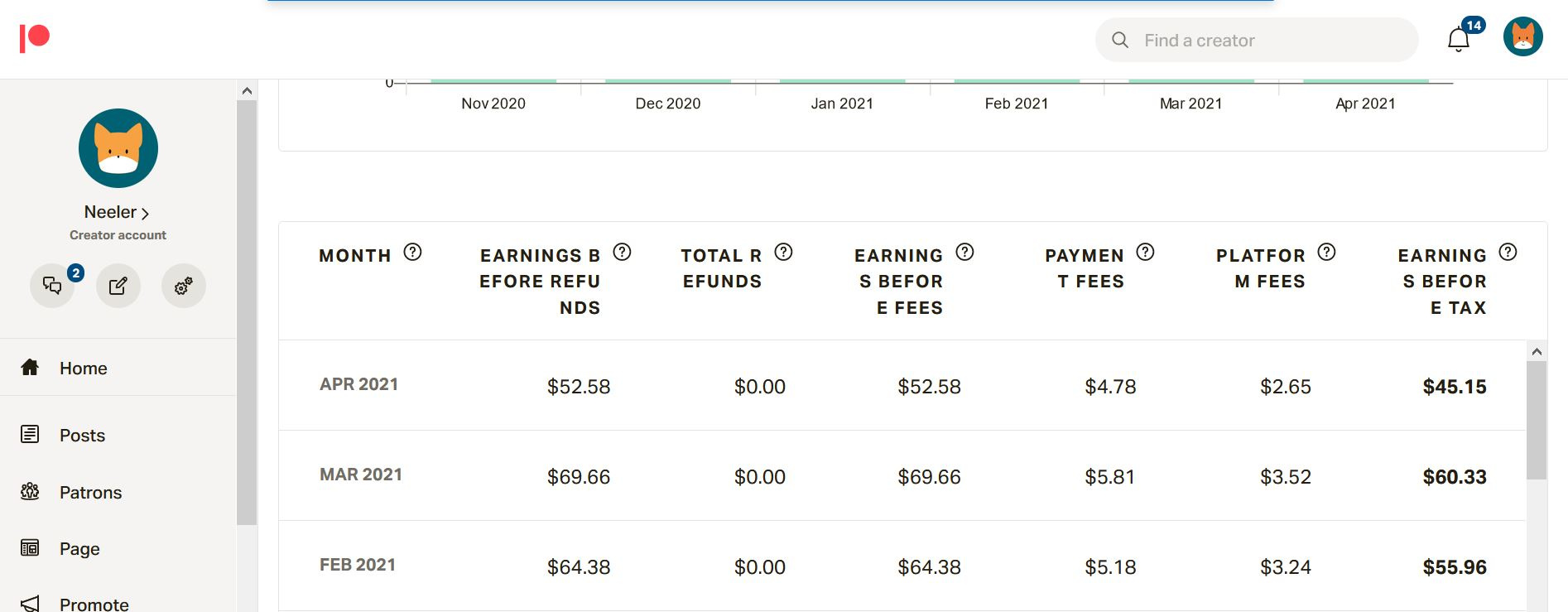Screen dimensions: 1568x612
Task: Go to Home in sidebar
Action: pos(83,368)
